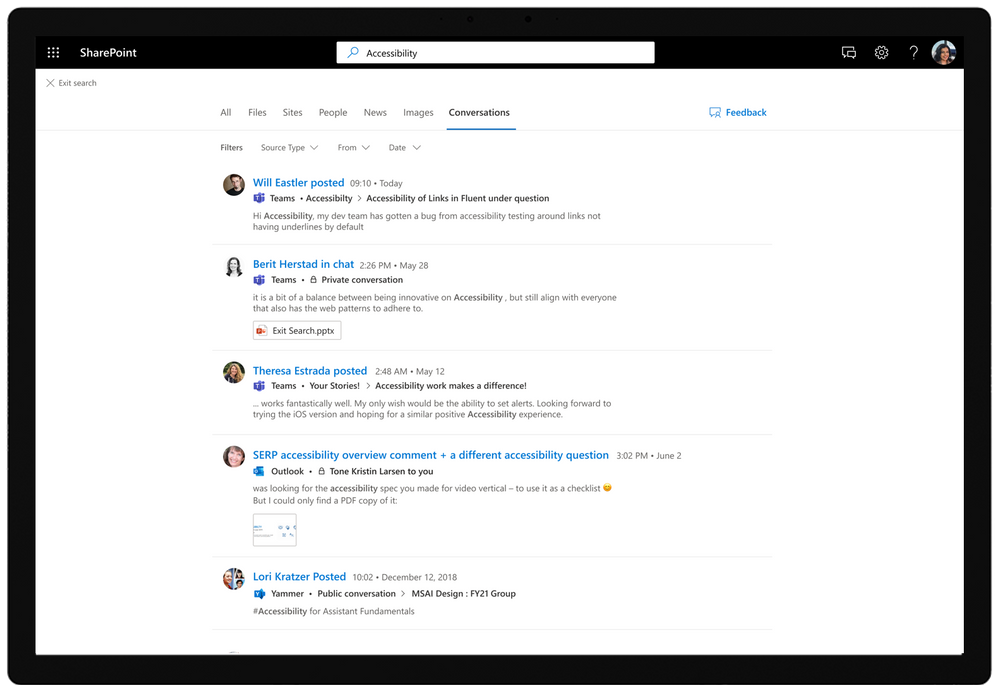Click the Feedback icon beside Feedback link
The height and width of the screenshot is (685, 999).
[715, 113]
